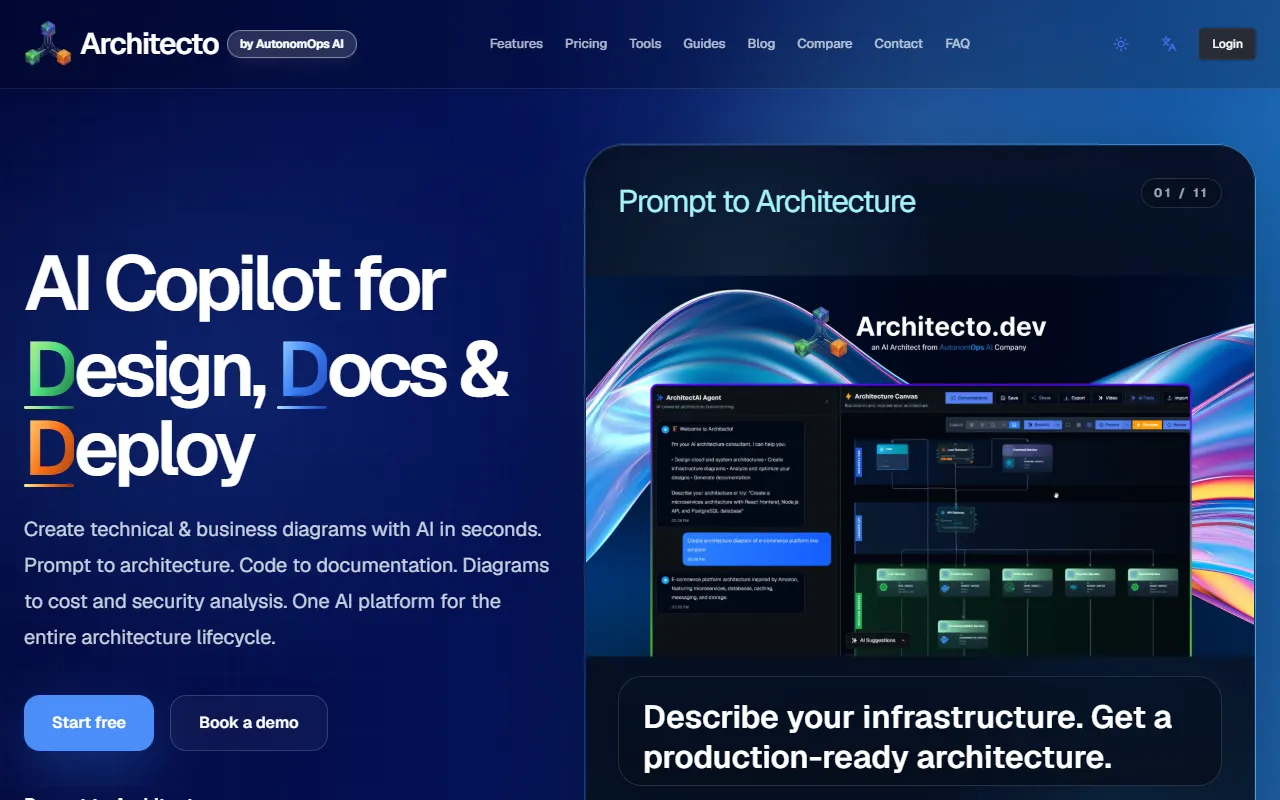Open the Features nav item
This screenshot has width=1280, height=800.
click(x=516, y=44)
